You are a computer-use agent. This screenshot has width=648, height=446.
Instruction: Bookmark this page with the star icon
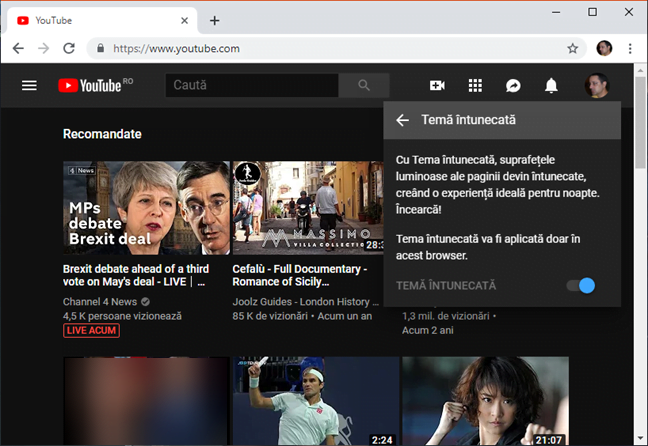tap(572, 49)
